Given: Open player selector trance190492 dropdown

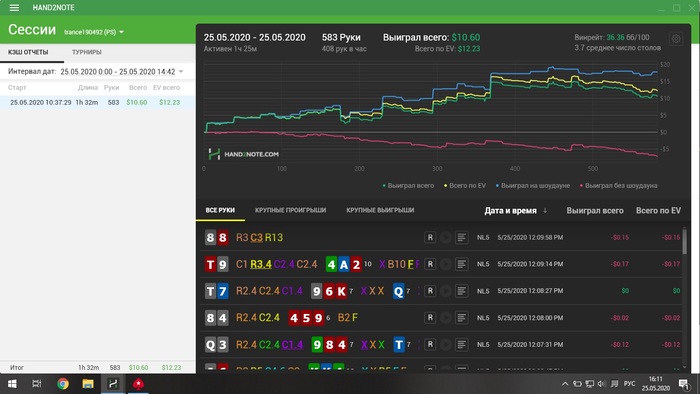Looking at the screenshot, I should coord(94,32).
